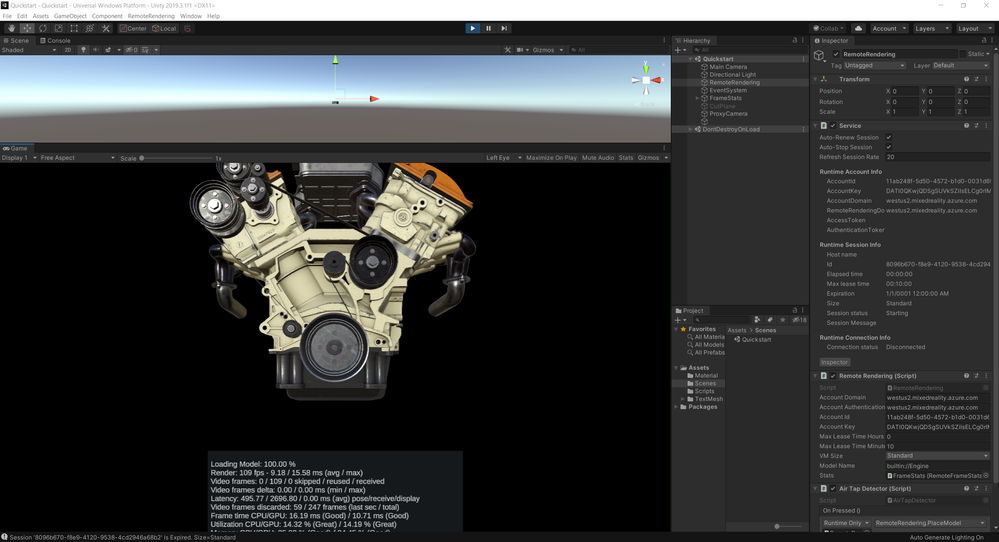The width and height of the screenshot is (999, 542).
Task: Click the scene orientation gizmo
Action: point(646,80)
